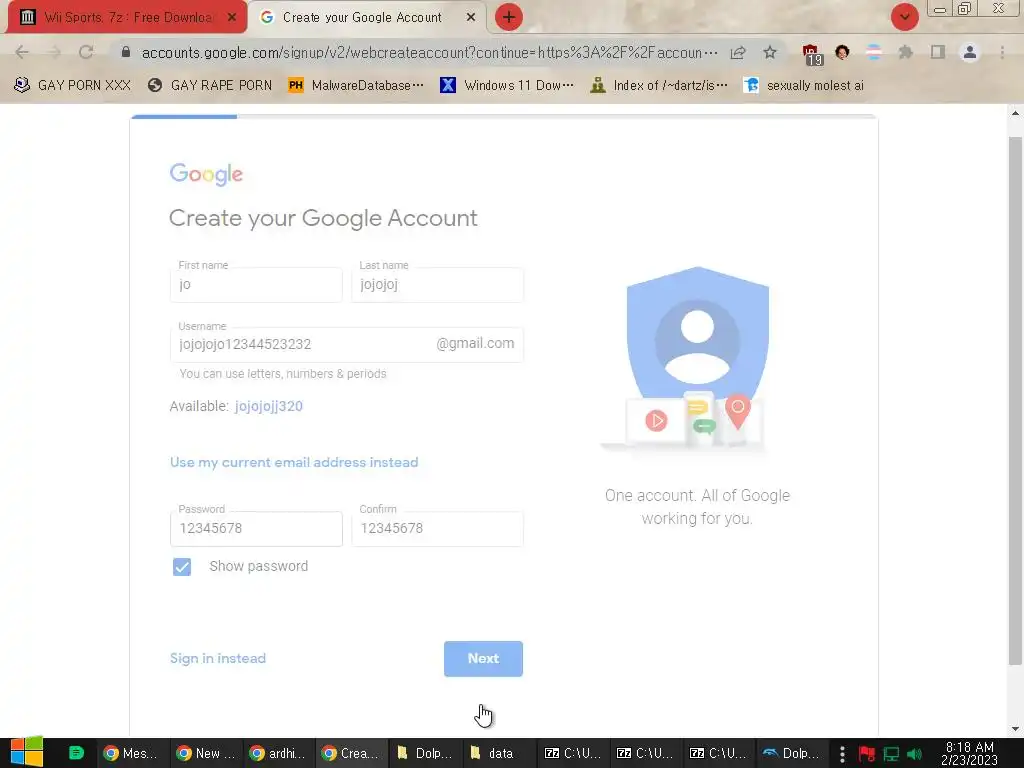The image size is (1024, 768).
Task: Open the data folder window in the taskbar
Action: click(498, 753)
